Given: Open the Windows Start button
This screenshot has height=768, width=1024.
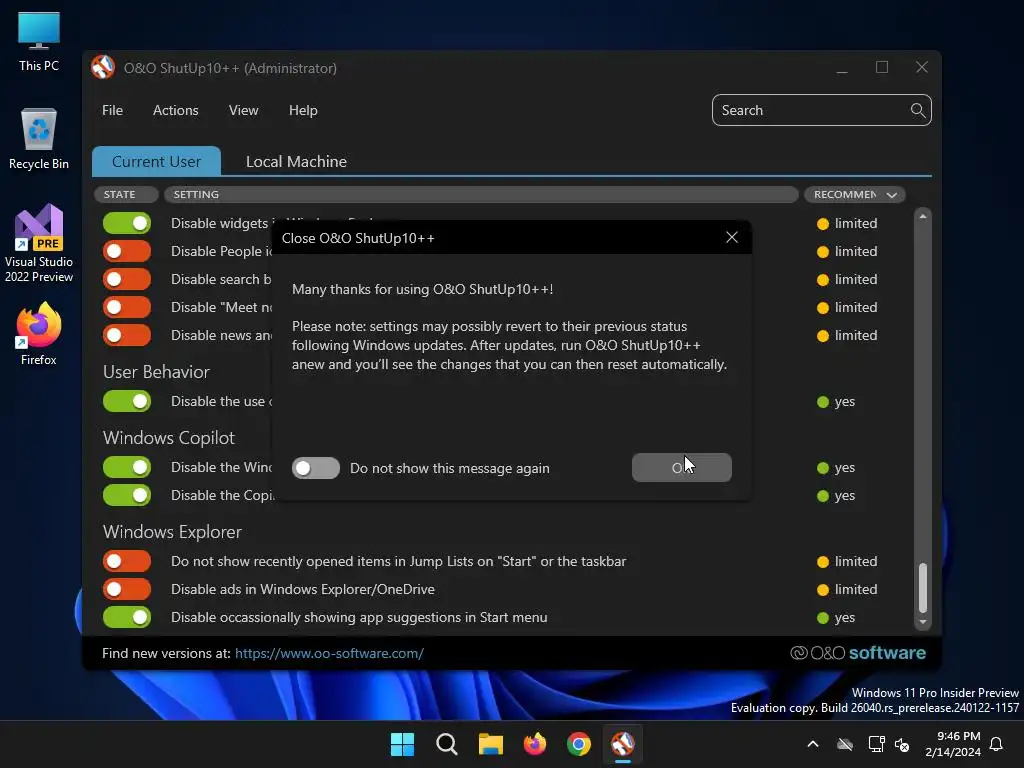Looking at the screenshot, I should click(x=402, y=744).
